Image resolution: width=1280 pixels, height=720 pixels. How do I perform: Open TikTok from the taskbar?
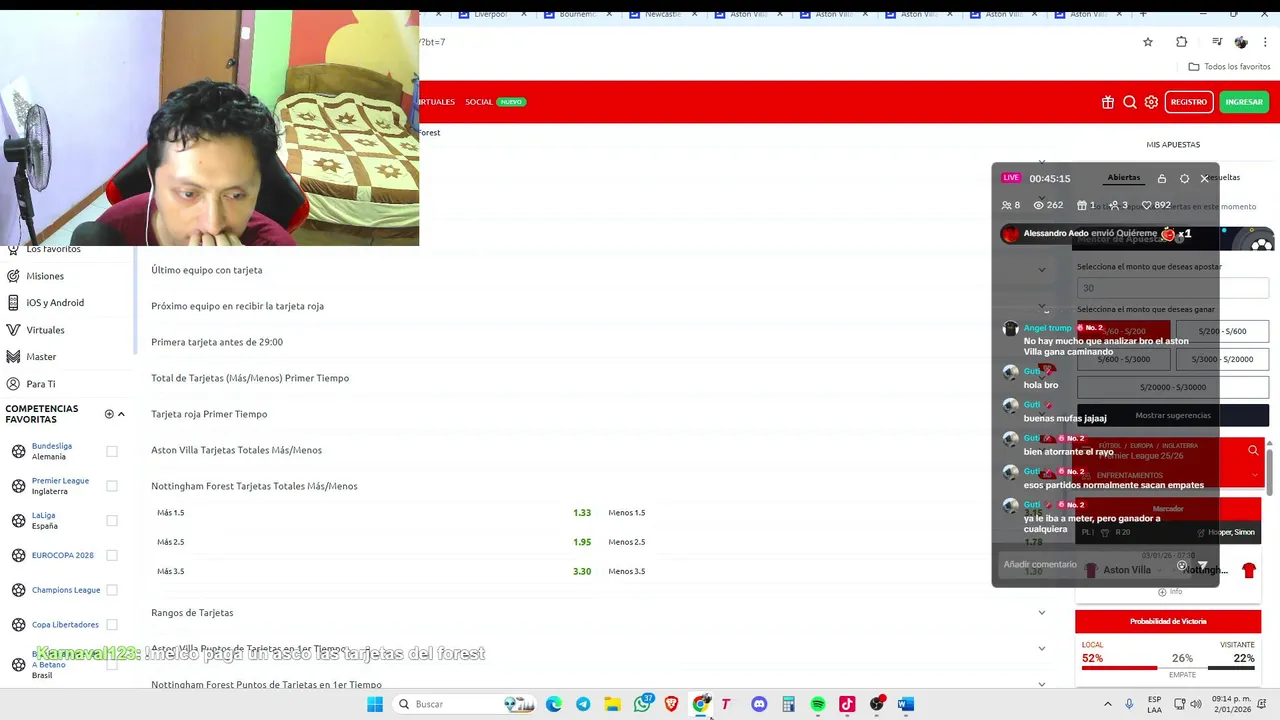[x=847, y=704]
